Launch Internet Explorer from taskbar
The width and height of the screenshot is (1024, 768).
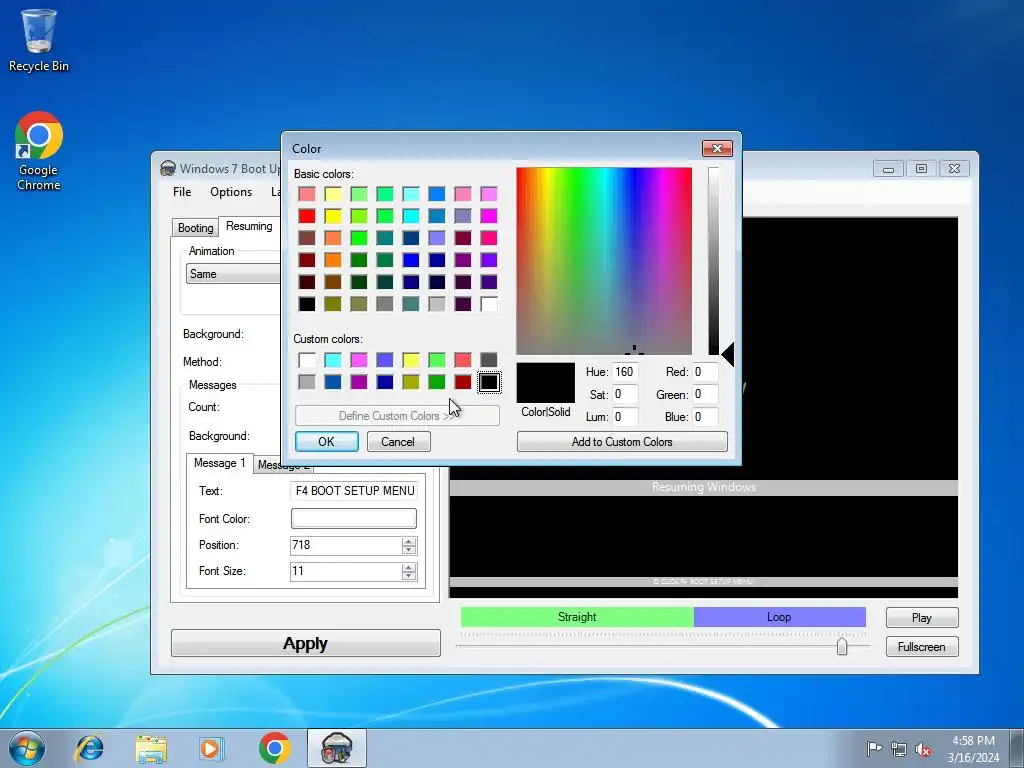[89, 748]
